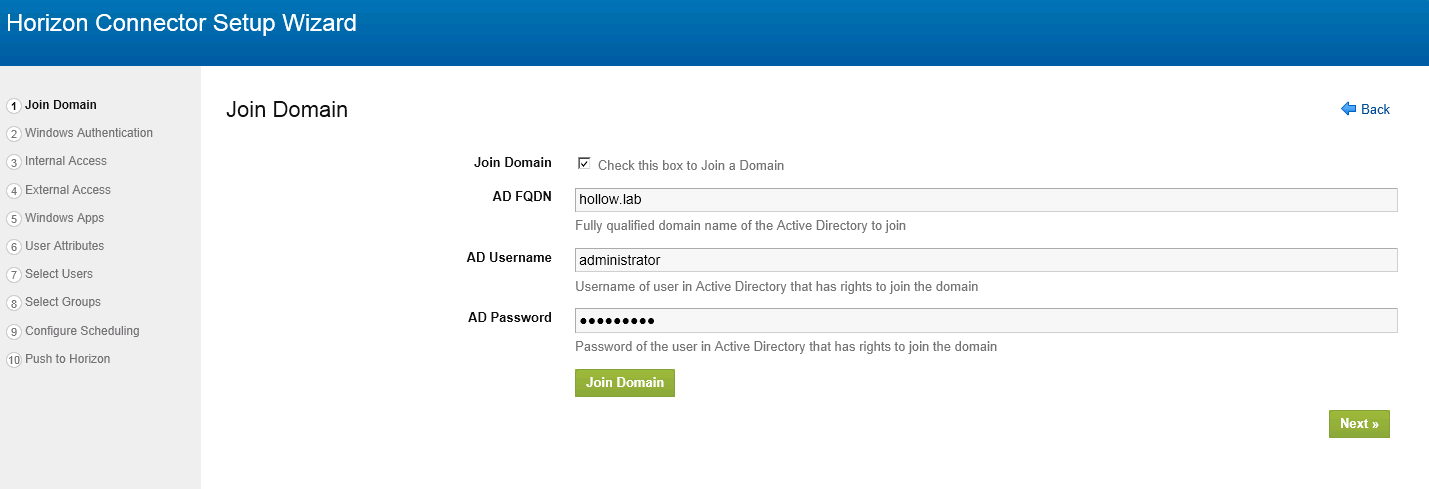
Task: Click into the AD FQDN field
Action: [x=985, y=200]
